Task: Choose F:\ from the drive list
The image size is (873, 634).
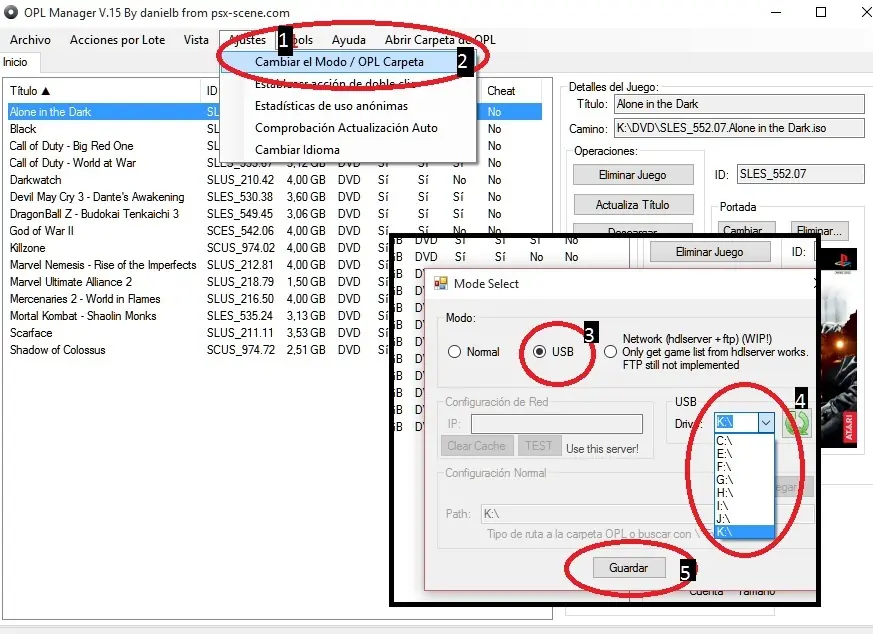Action: coord(744,466)
